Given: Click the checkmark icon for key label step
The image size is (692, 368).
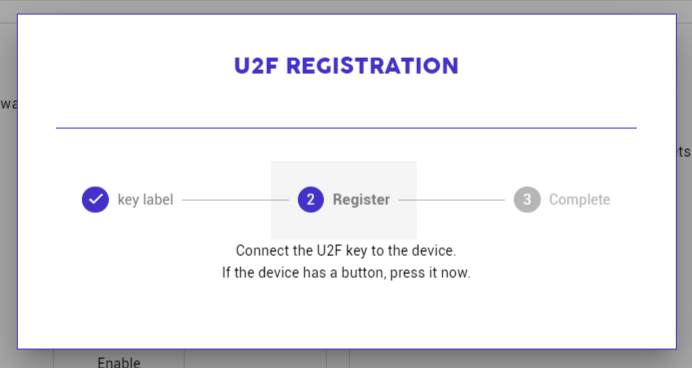Looking at the screenshot, I should coord(95,199).
